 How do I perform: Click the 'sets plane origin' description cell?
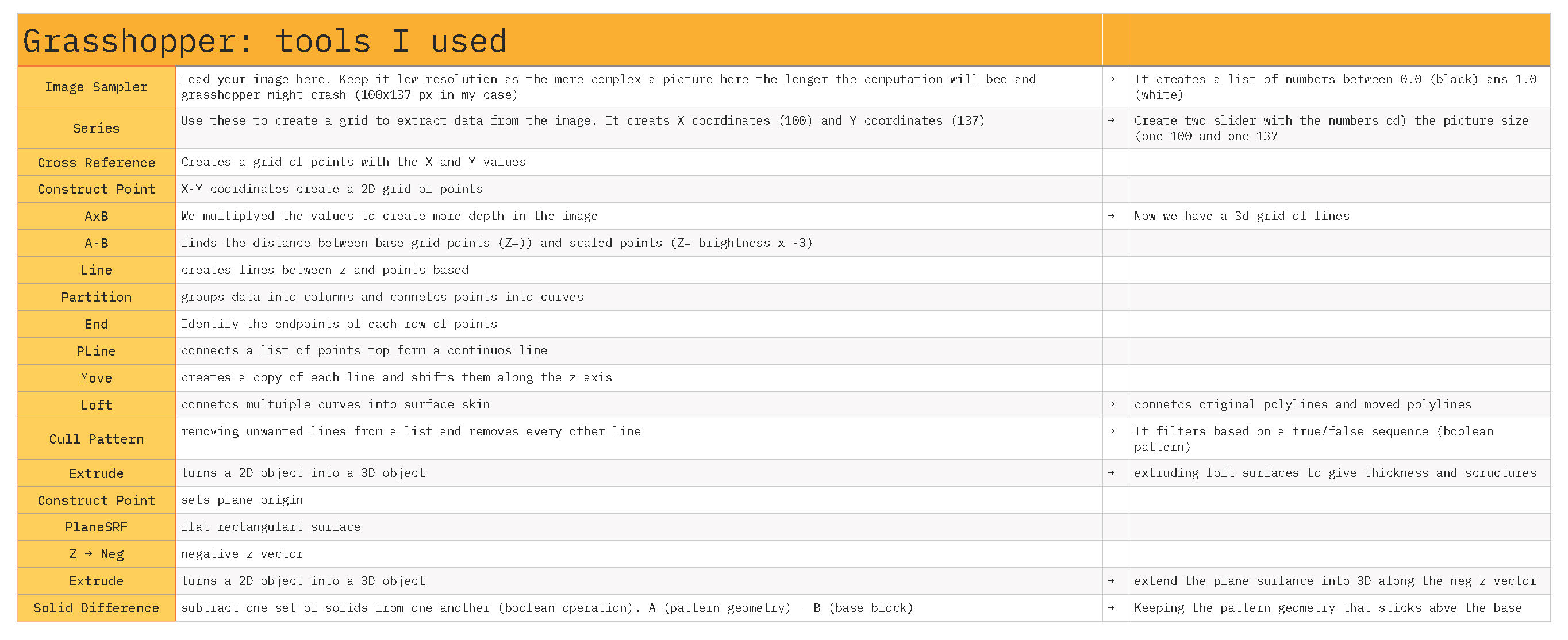242,500
